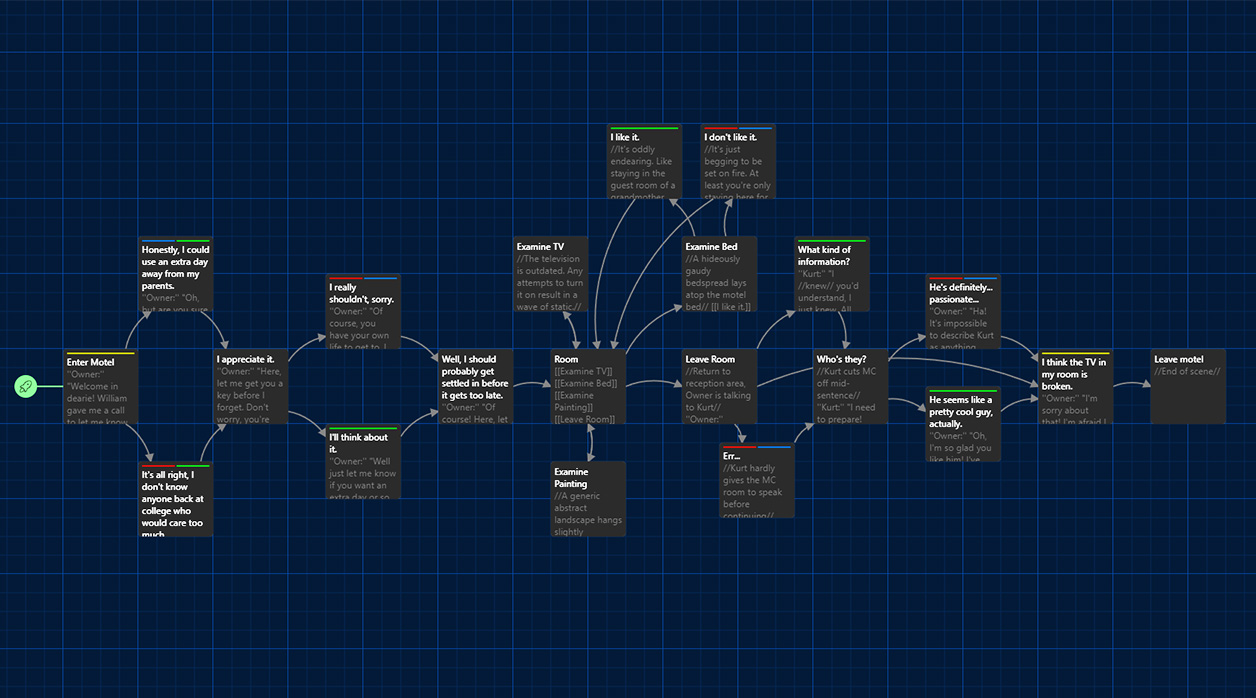Screen dimensions: 1256x698
Task: Select the 'It's all right' passage node
Action: click(176, 500)
